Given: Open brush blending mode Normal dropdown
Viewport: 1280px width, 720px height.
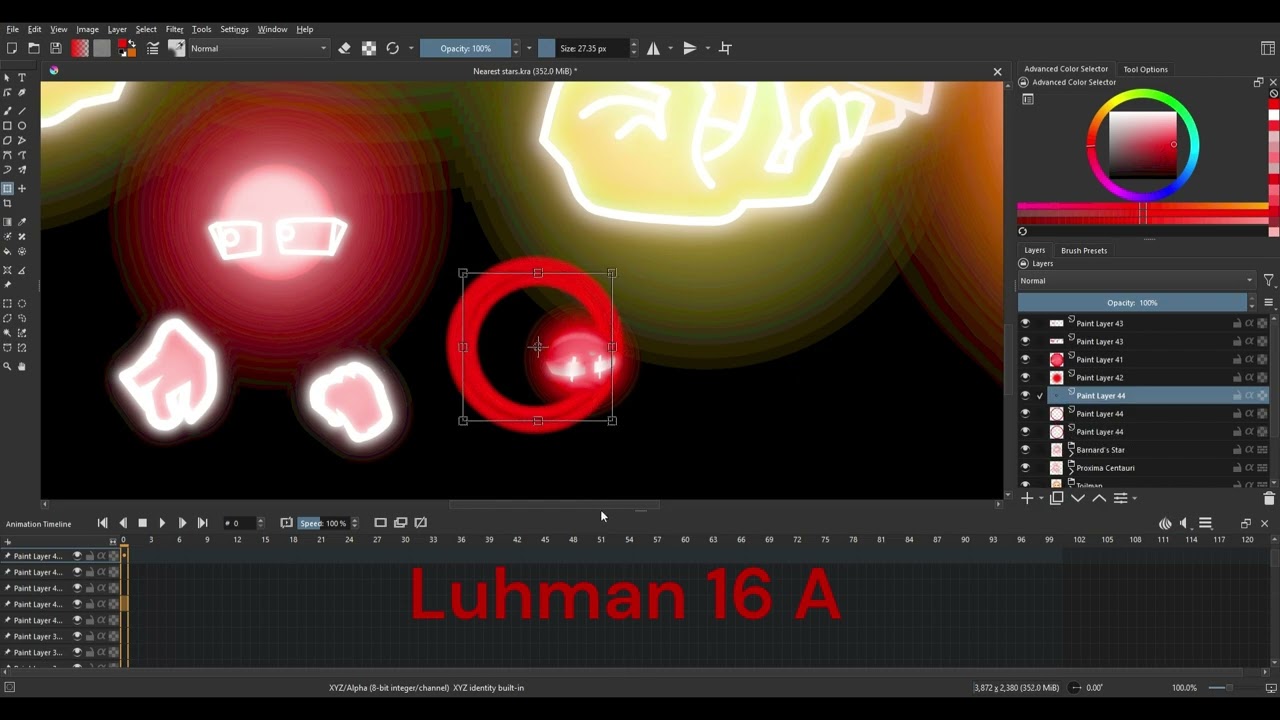Looking at the screenshot, I should coord(259,48).
